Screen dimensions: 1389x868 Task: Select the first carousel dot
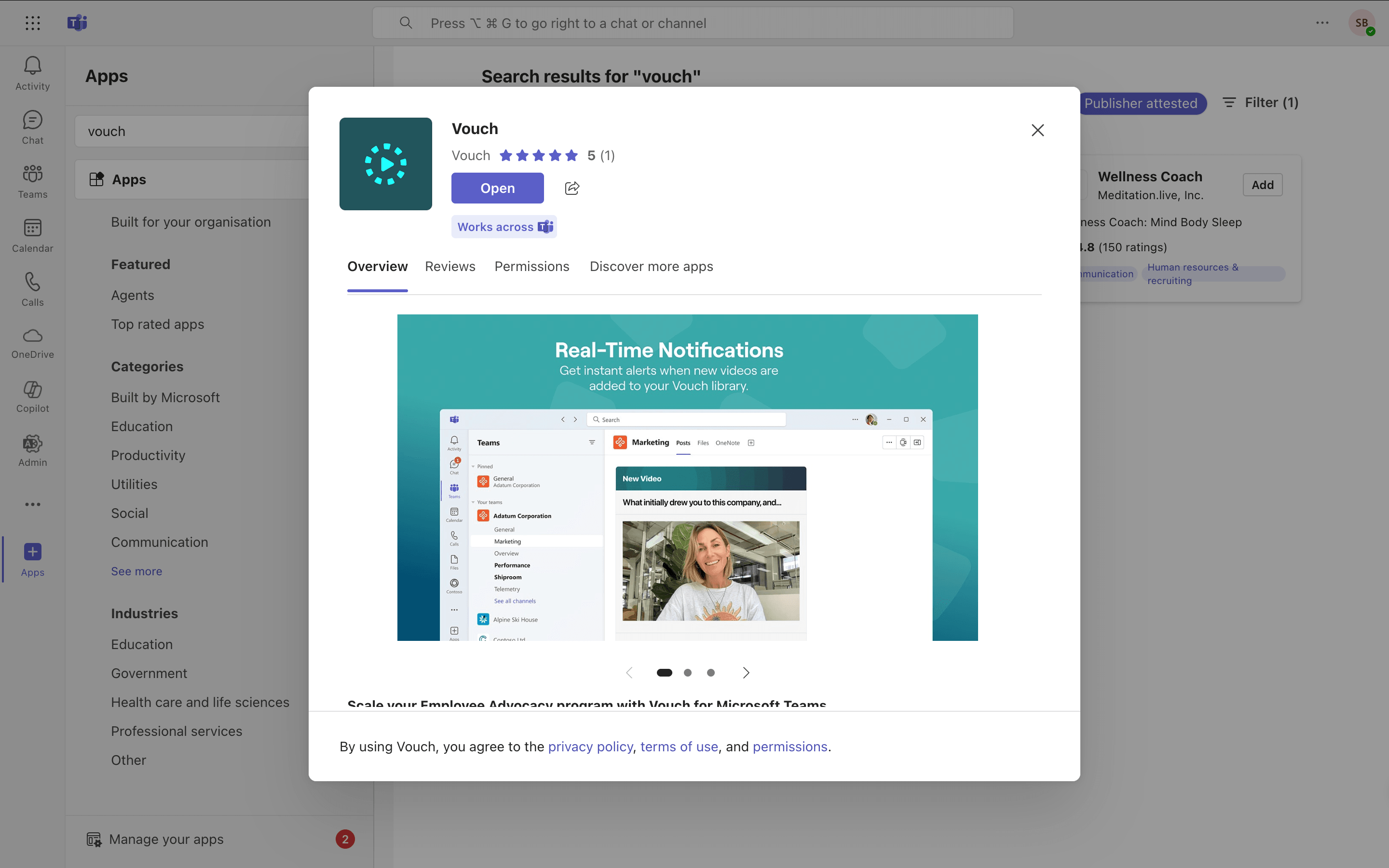pyautogui.click(x=664, y=673)
